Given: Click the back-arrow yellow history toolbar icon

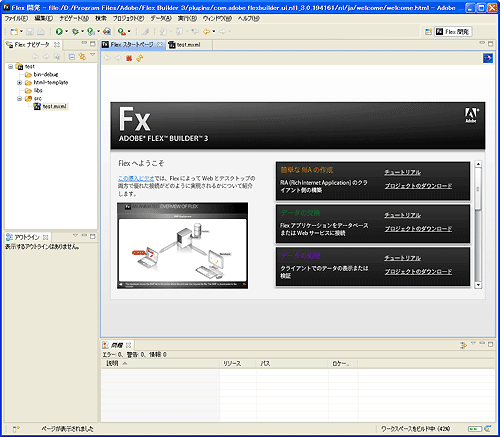Looking at the screenshot, I should point(207,32).
